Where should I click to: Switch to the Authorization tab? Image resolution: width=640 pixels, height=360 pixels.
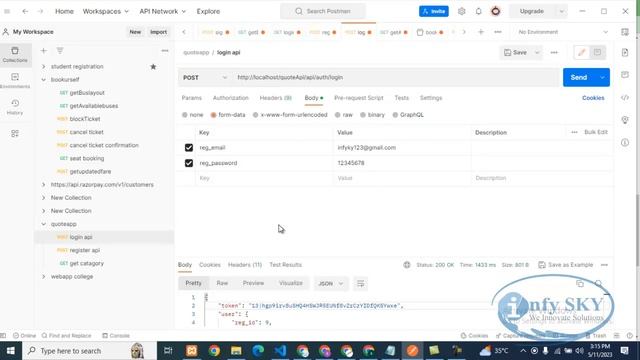tap(231, 98)
